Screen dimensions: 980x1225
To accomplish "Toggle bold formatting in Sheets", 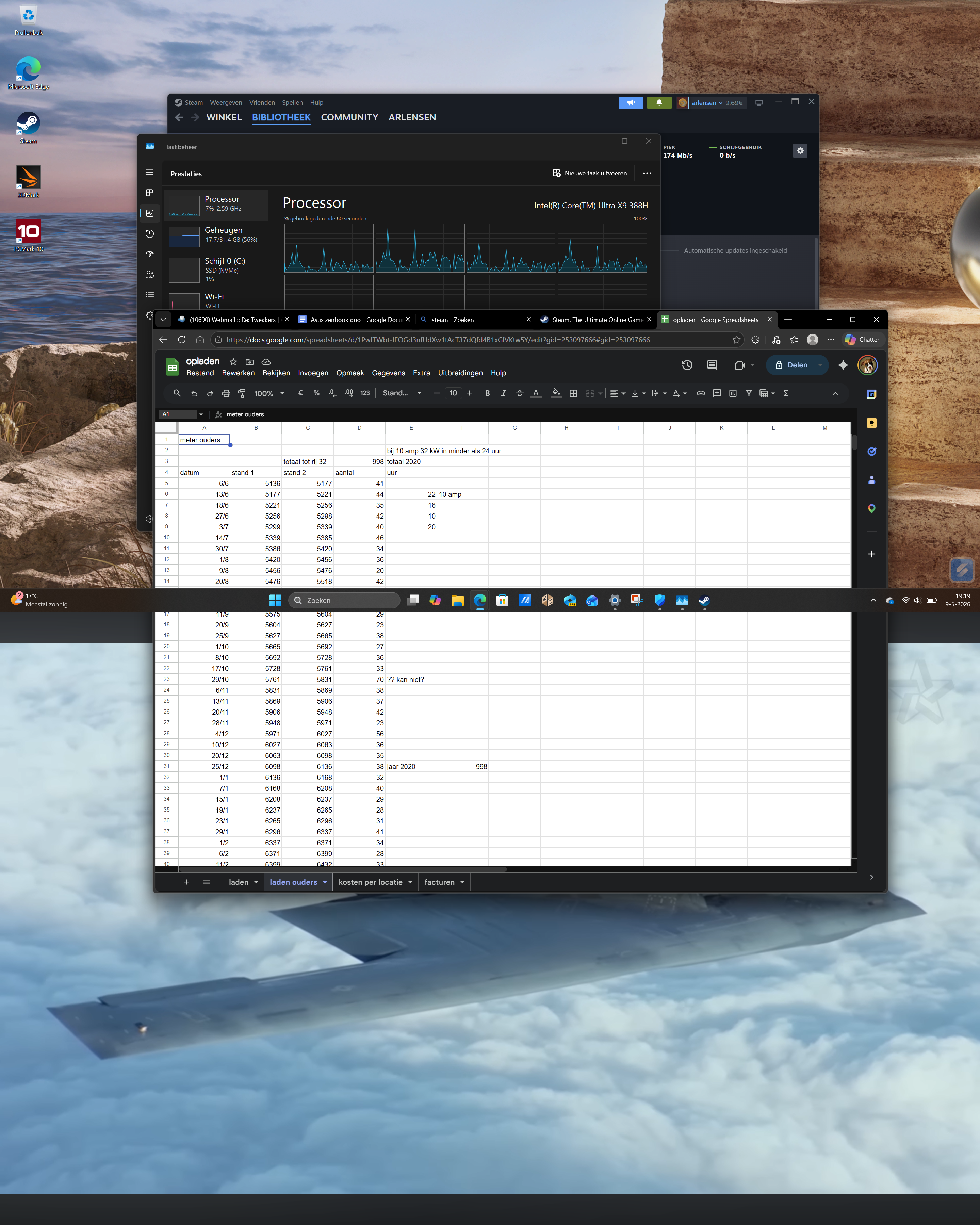I will point(487,393).
